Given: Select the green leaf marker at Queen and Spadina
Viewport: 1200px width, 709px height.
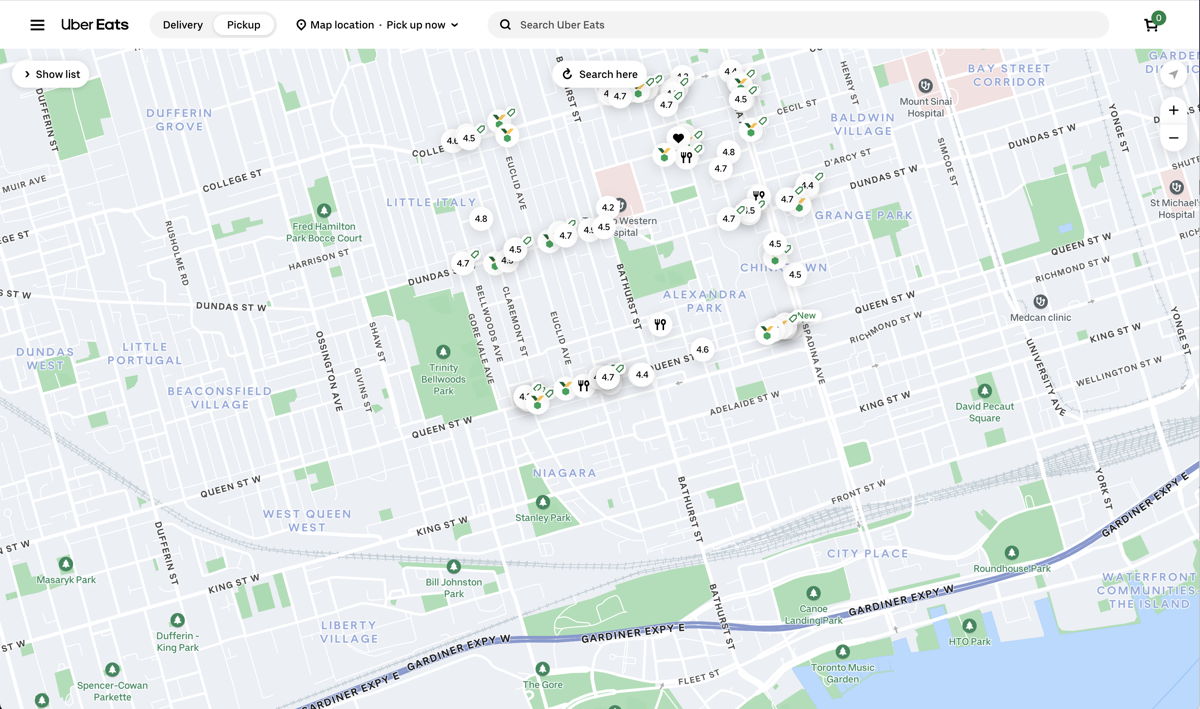Looking at the screenshot, I should 767,332.
